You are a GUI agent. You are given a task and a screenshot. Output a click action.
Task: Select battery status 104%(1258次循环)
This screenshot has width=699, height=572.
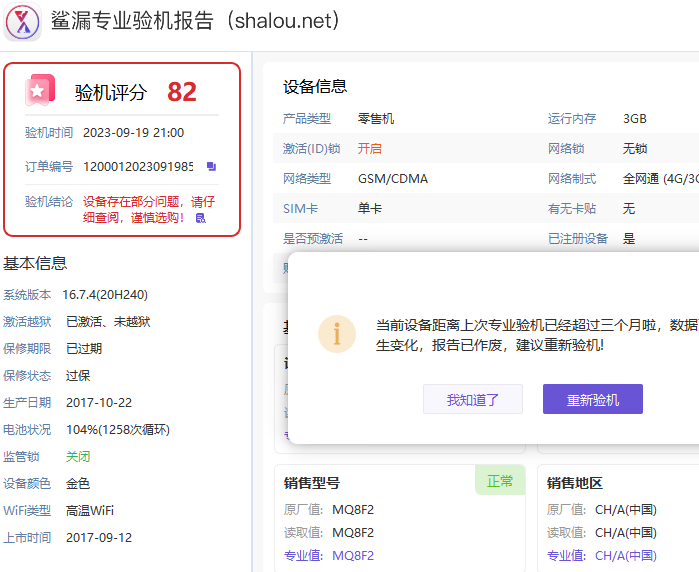[x=118, y=430]
